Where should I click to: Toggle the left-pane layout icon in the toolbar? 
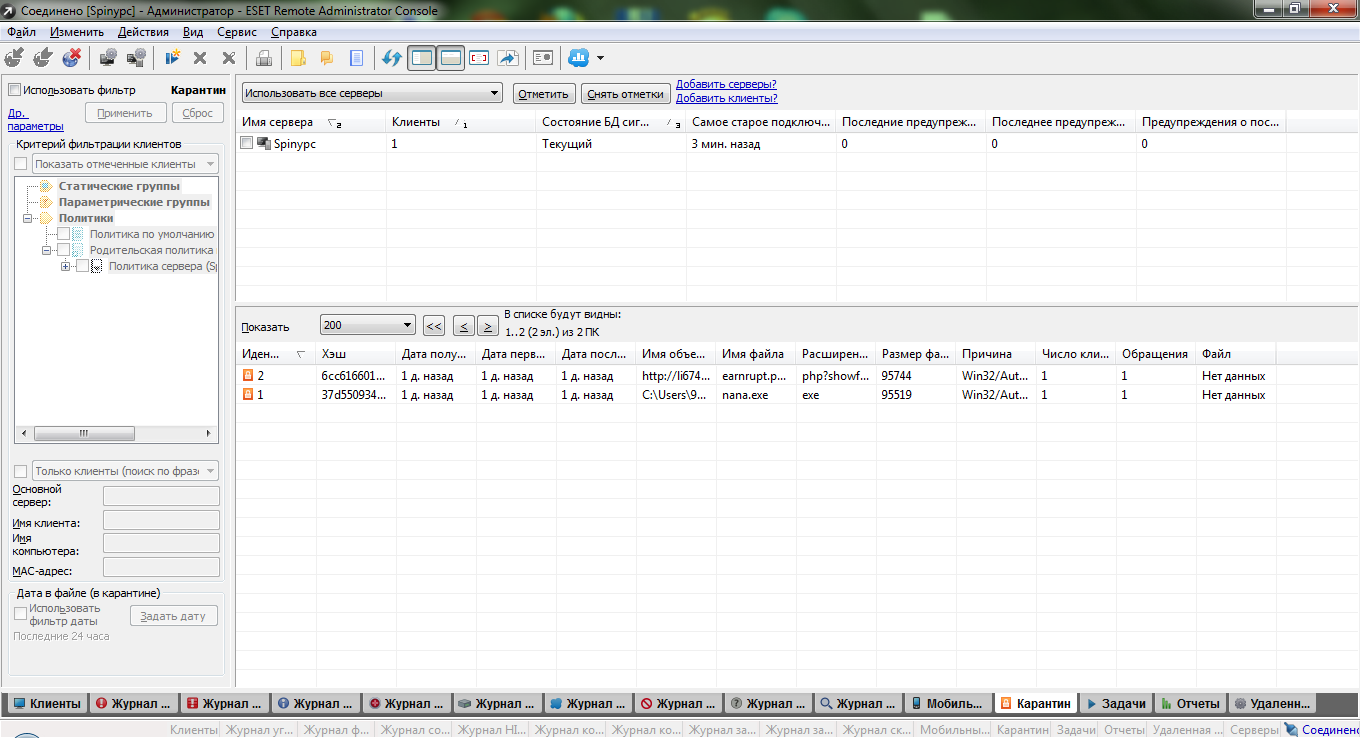(x=422, y=58)
